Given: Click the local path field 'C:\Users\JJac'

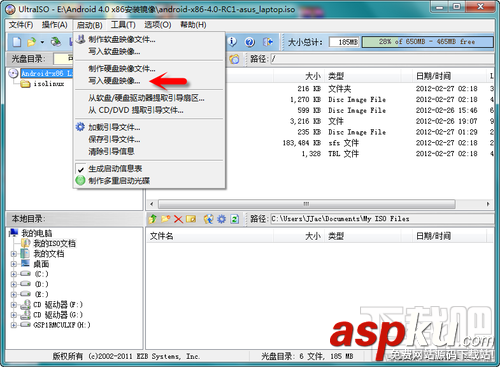Looking at the screenshot, I should [381, 219].
